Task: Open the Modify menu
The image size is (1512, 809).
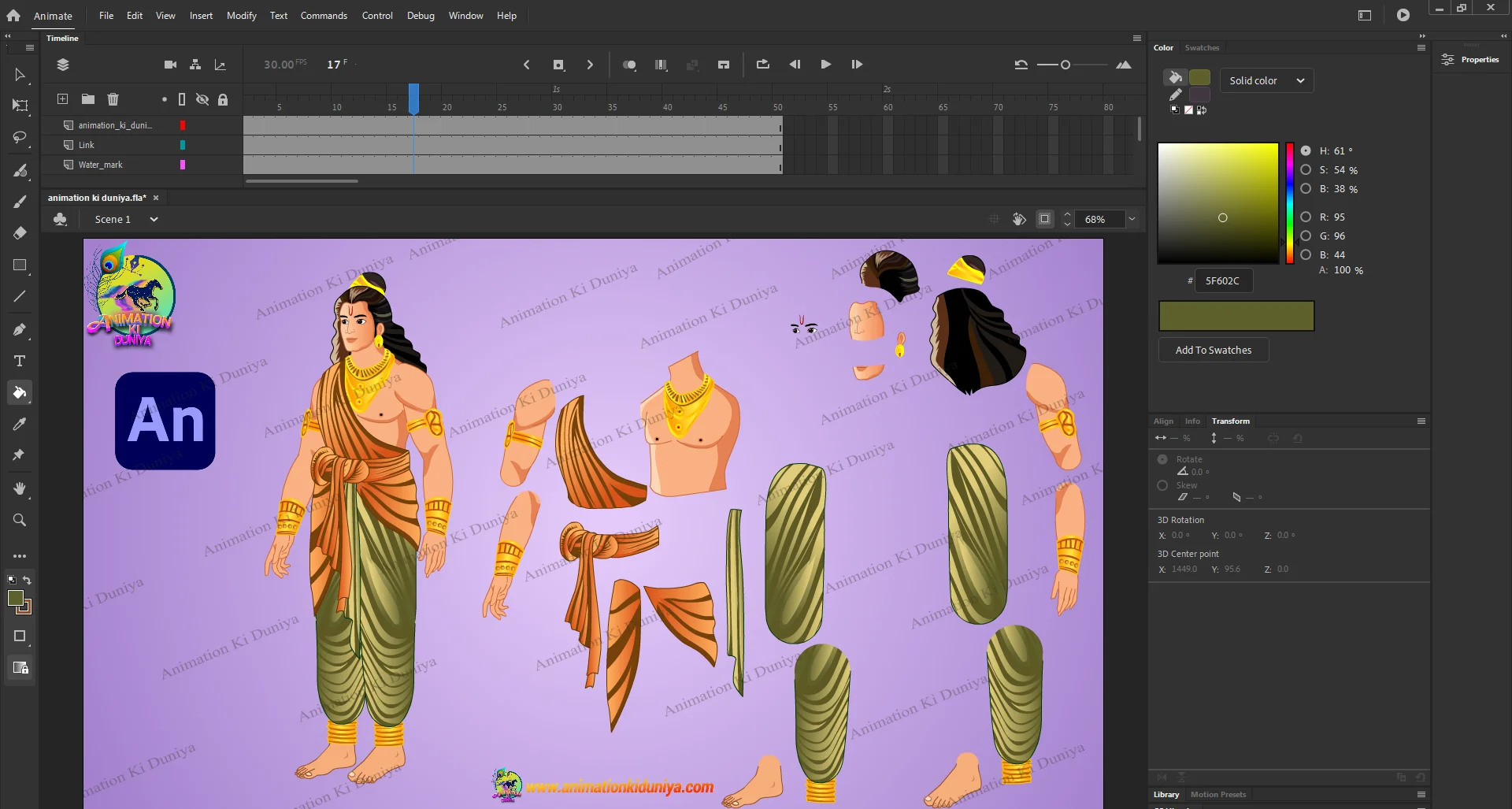Action: coord(241,16)
